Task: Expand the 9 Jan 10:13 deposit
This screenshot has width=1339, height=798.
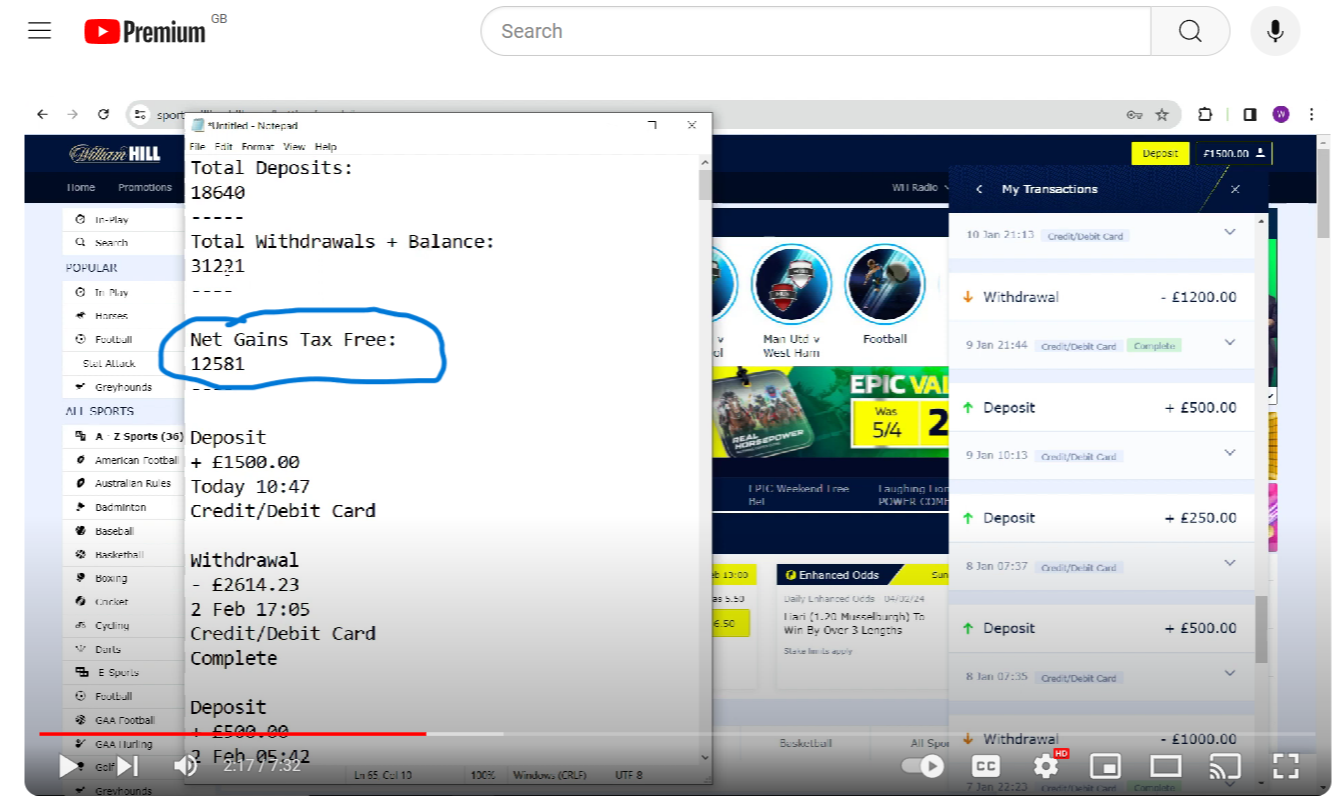Action: click(1229, 453)
